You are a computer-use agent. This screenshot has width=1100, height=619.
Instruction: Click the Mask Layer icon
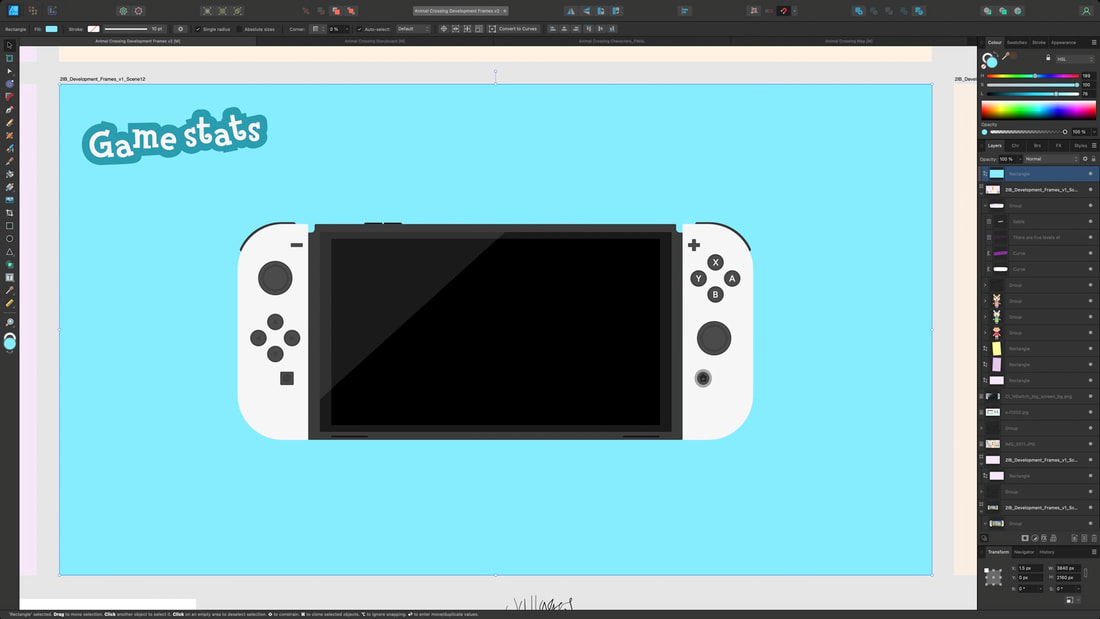coord(1025,538)
